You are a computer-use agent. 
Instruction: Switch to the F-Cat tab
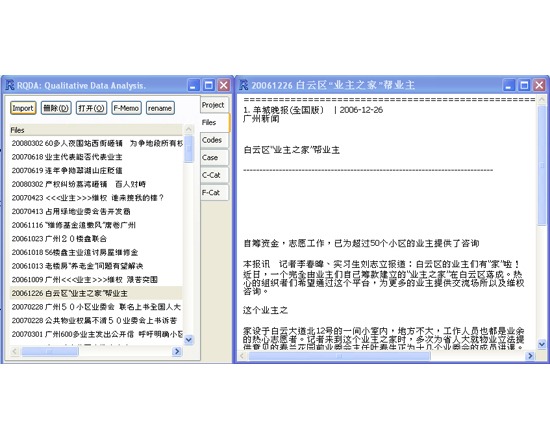(x=213, y=193)
